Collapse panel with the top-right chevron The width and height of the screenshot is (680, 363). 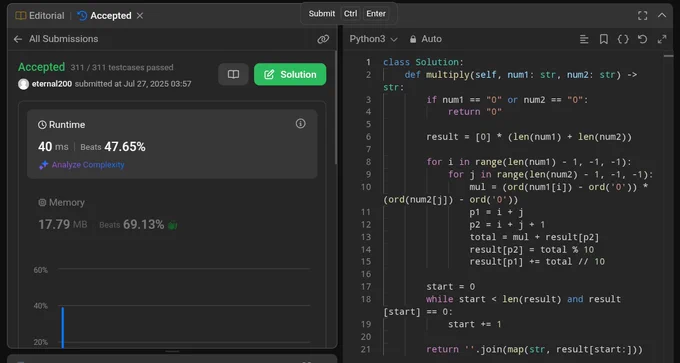pyautogui.click(x=662, y=15)
